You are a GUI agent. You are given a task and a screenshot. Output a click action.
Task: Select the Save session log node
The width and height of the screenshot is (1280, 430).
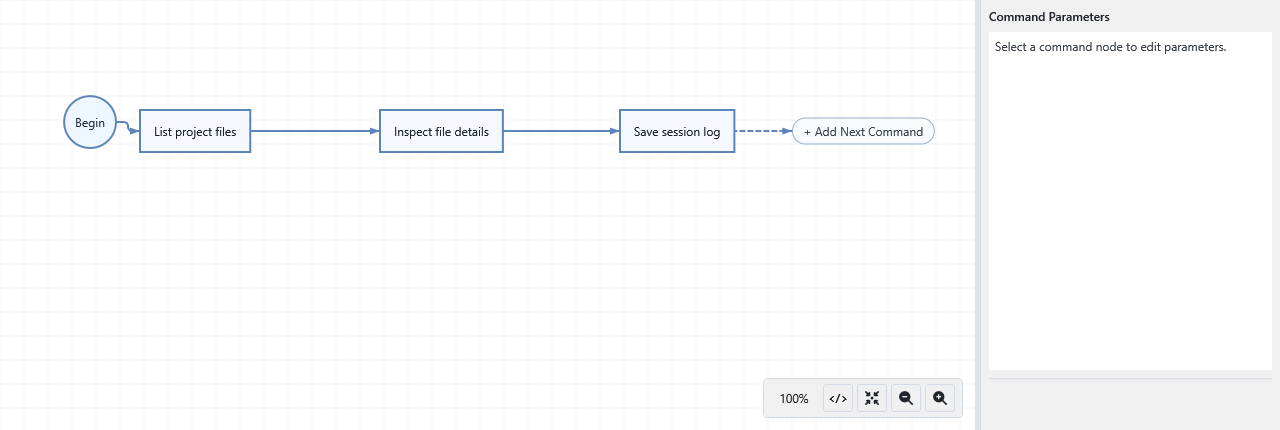677,131
